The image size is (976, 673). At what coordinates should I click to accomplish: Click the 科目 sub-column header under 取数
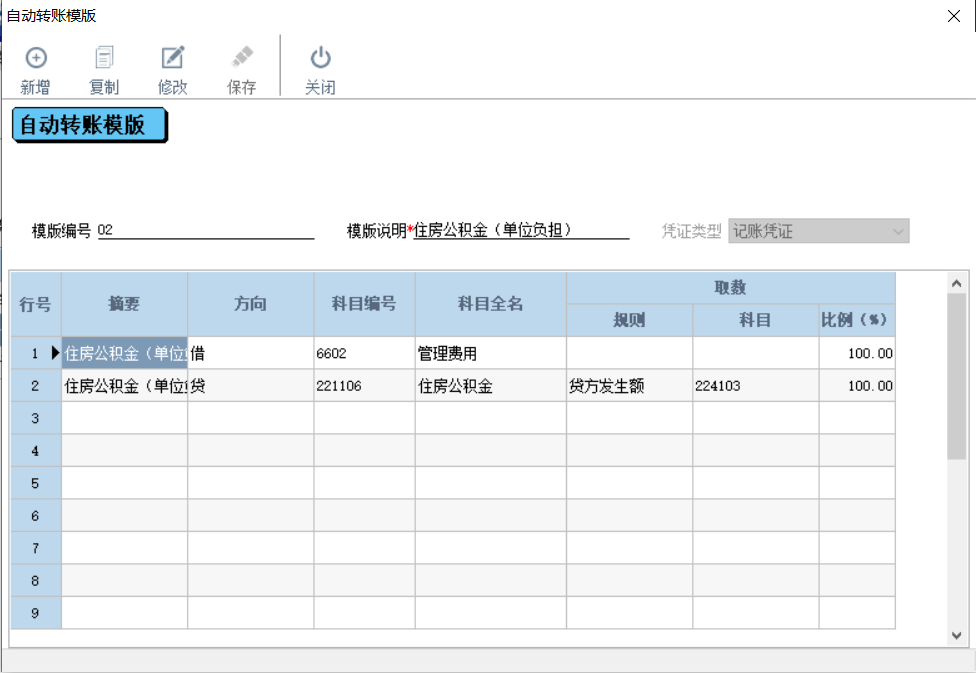click(756, 321)
